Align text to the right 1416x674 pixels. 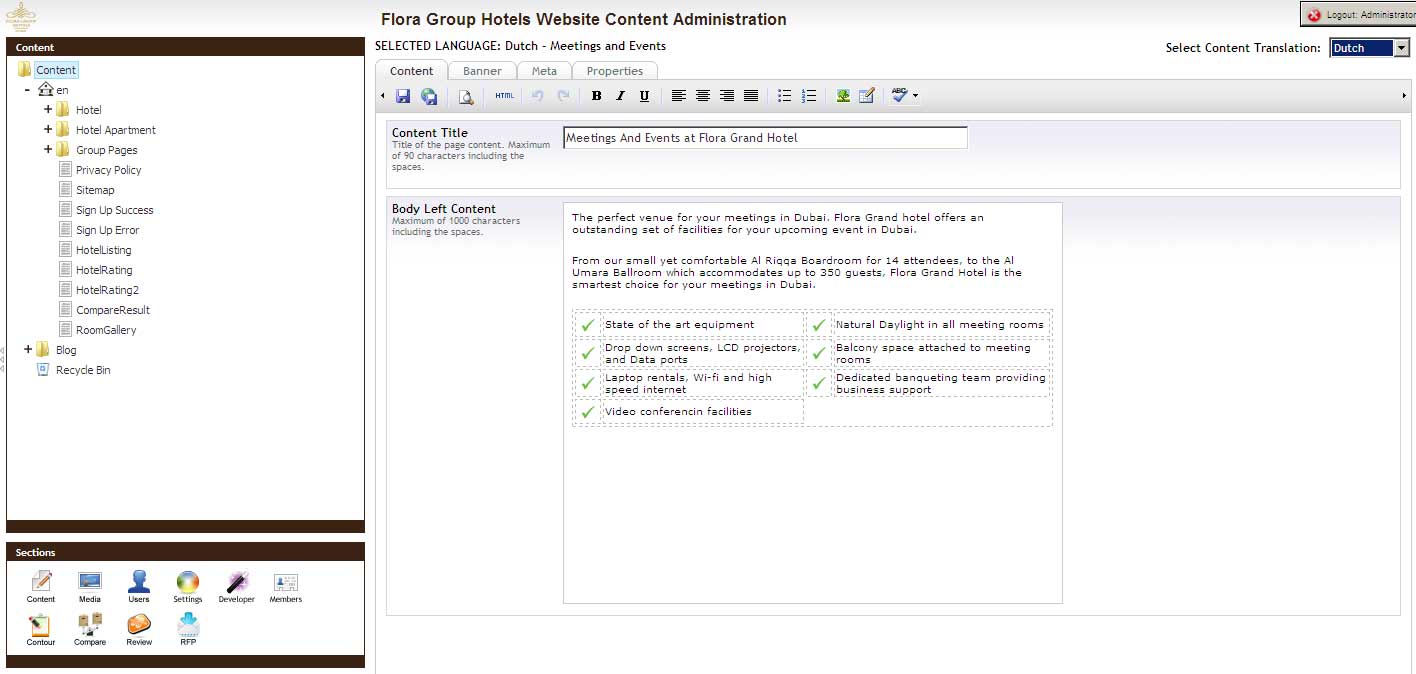coord(727,96)
